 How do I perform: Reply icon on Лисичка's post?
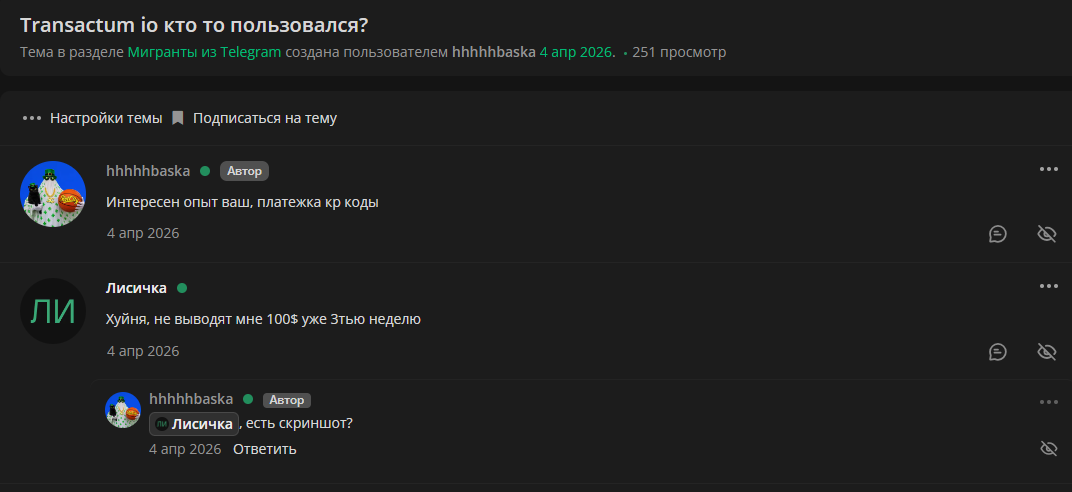[x=997, y=352]
